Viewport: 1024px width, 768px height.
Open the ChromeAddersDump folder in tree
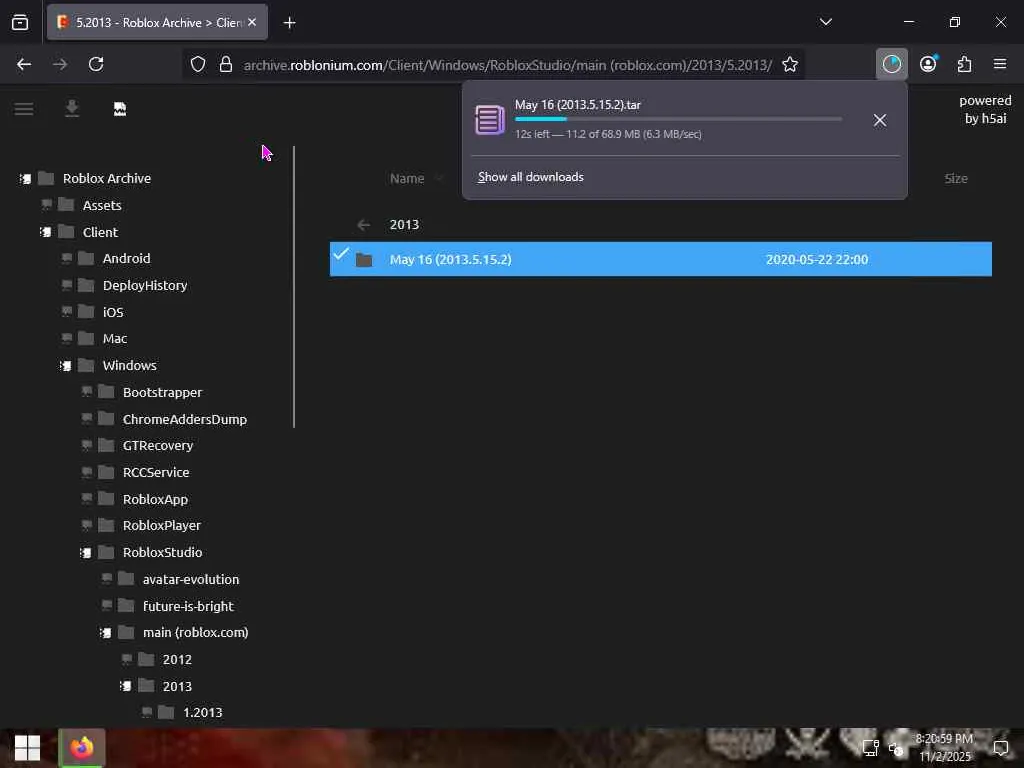pyautogui.click(x=185, y=419)
